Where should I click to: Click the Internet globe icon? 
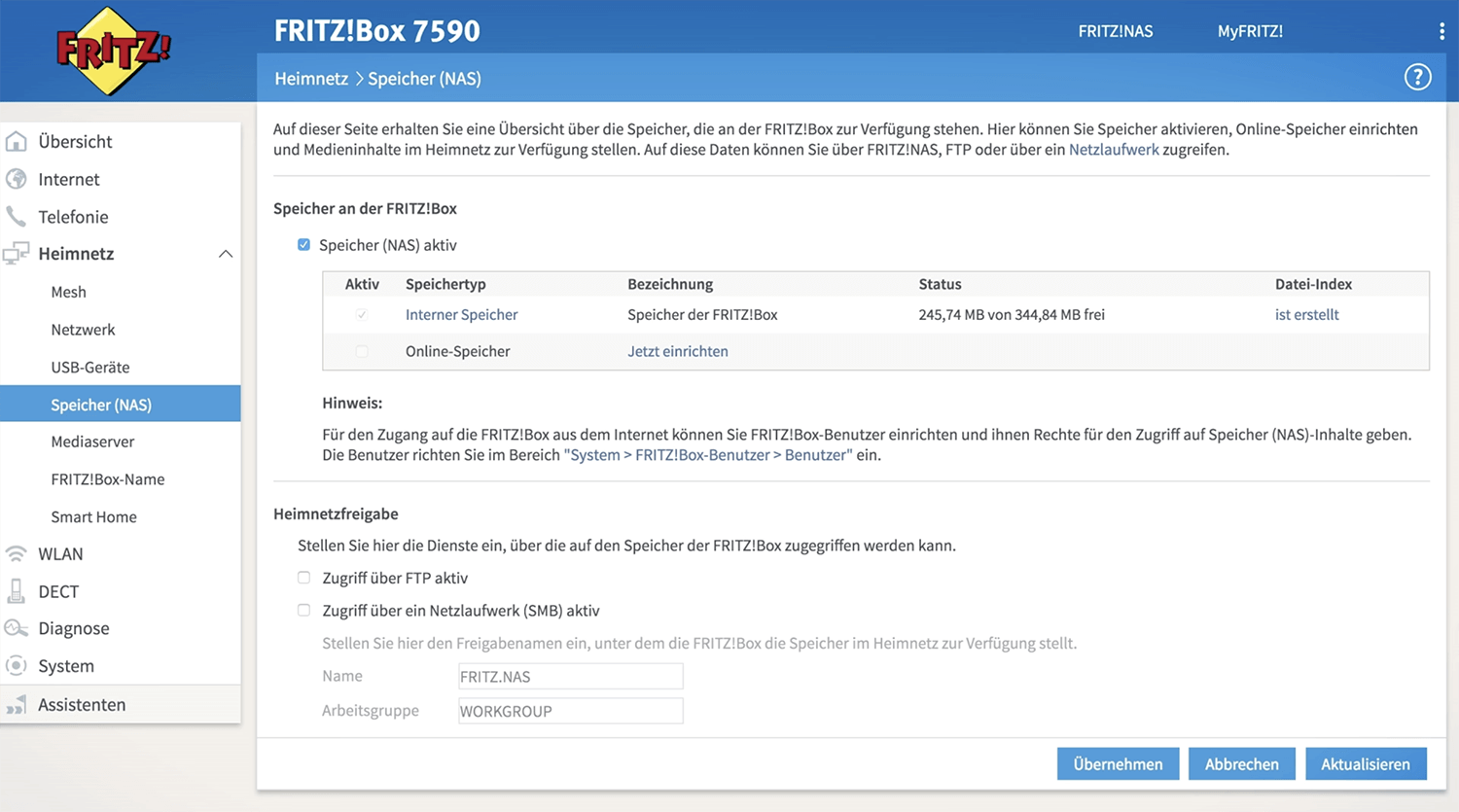(17, 179)
